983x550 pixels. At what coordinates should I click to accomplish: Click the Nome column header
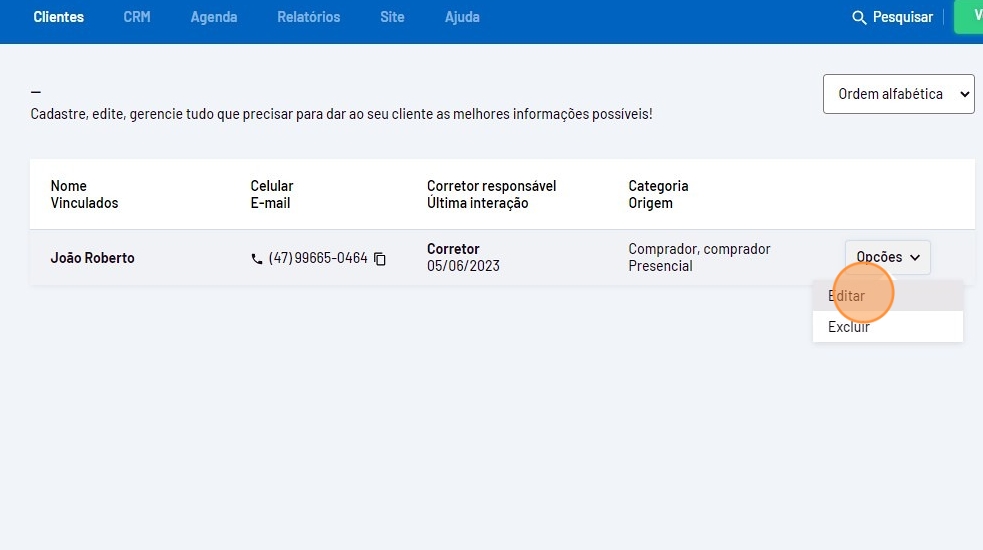69,186
